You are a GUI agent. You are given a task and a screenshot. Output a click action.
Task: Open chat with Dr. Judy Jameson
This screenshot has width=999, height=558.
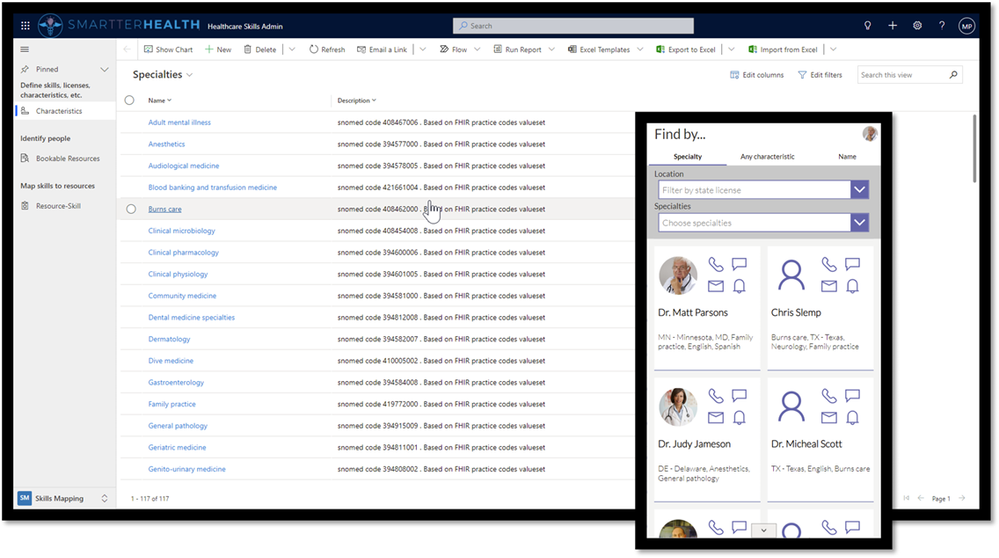pos(739,396)
